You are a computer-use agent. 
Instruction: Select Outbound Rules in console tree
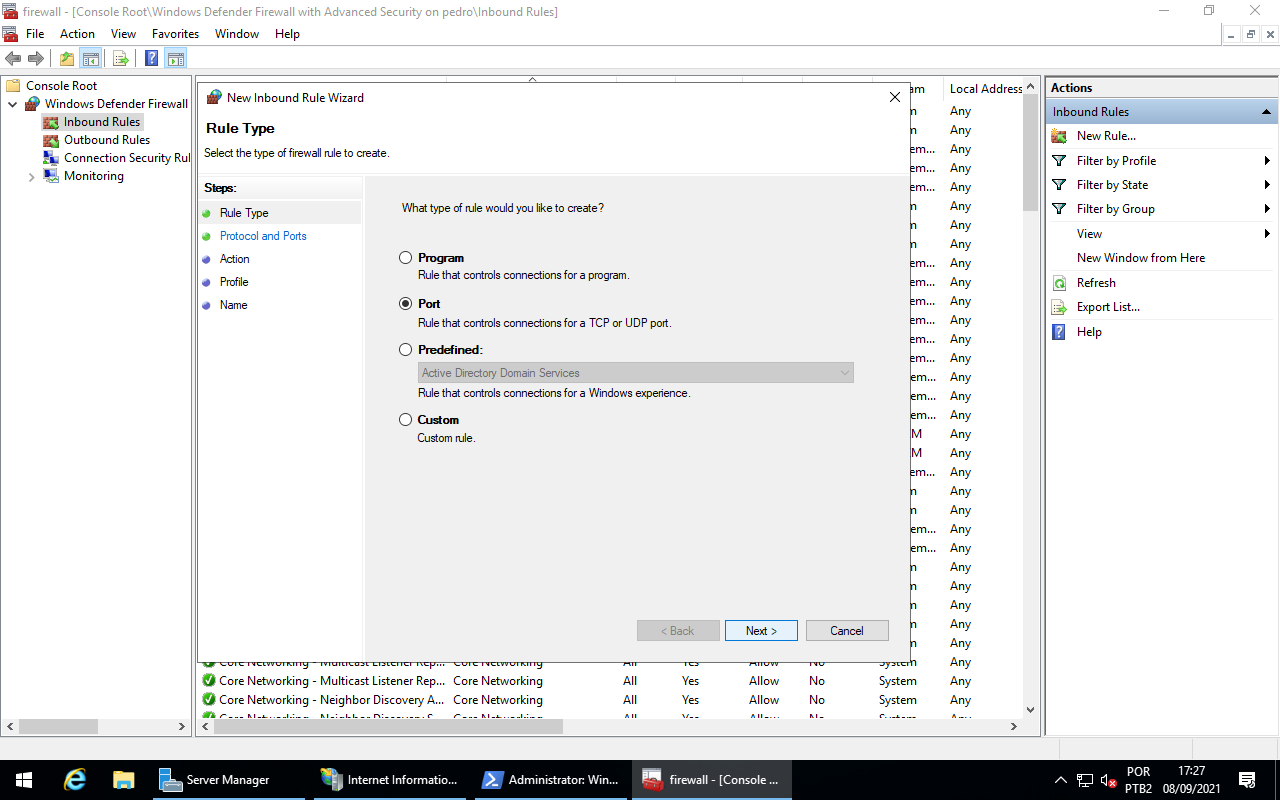click(106, 140)
